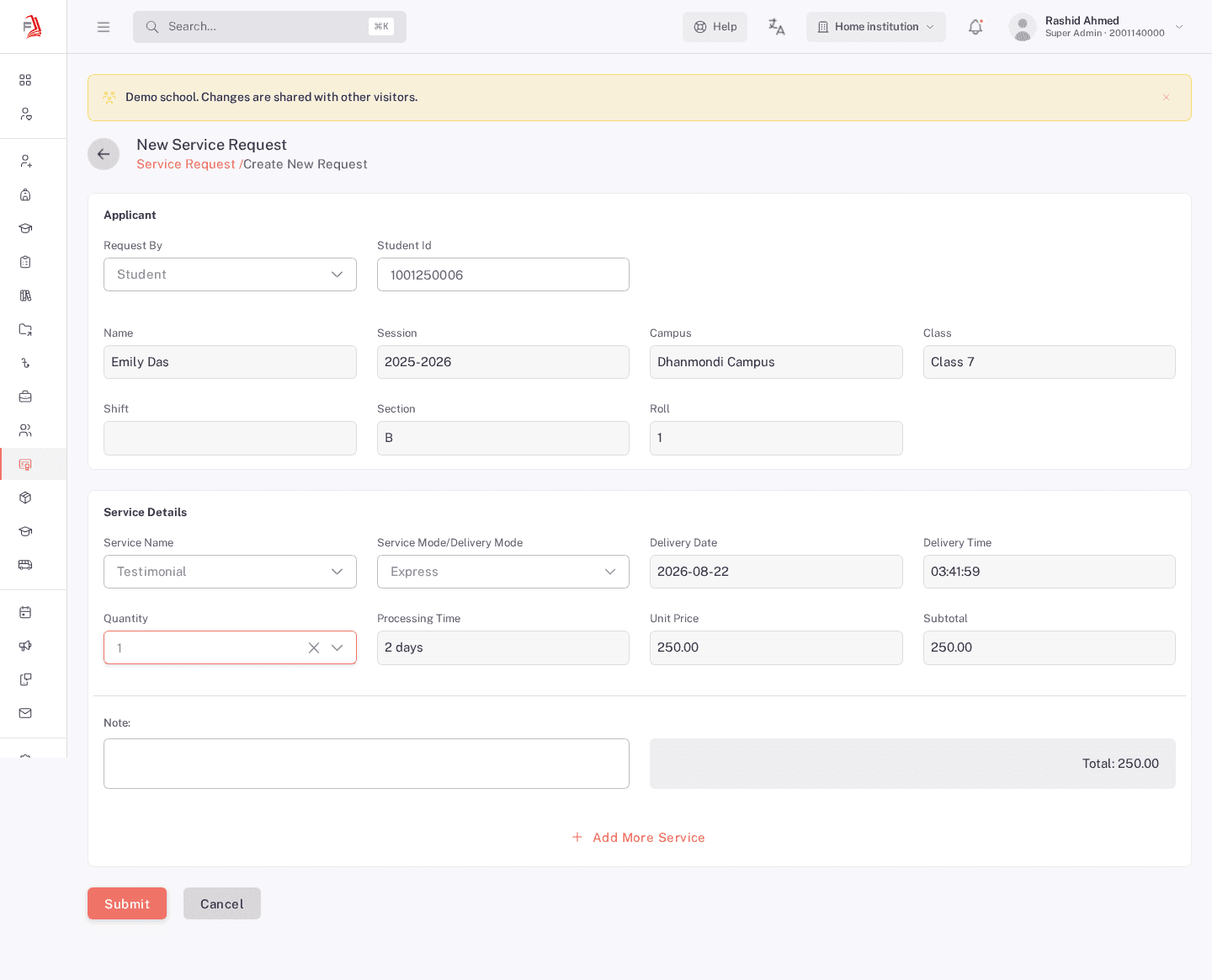Open the megaphone announcements icon
Viewport: 1212px width, 980px height.
[x=25, y=646]
